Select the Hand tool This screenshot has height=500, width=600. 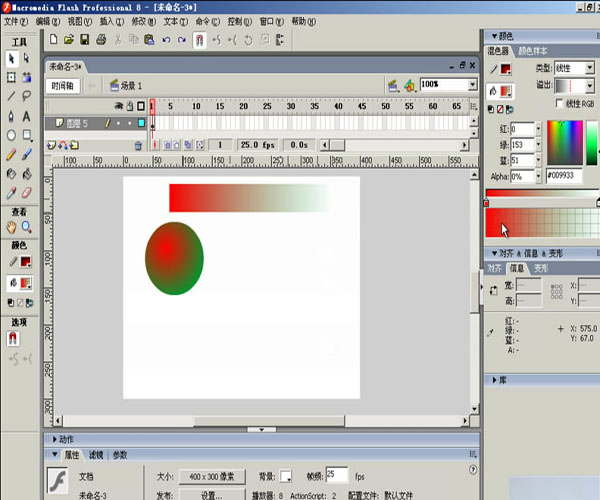[x=11, y=228]
